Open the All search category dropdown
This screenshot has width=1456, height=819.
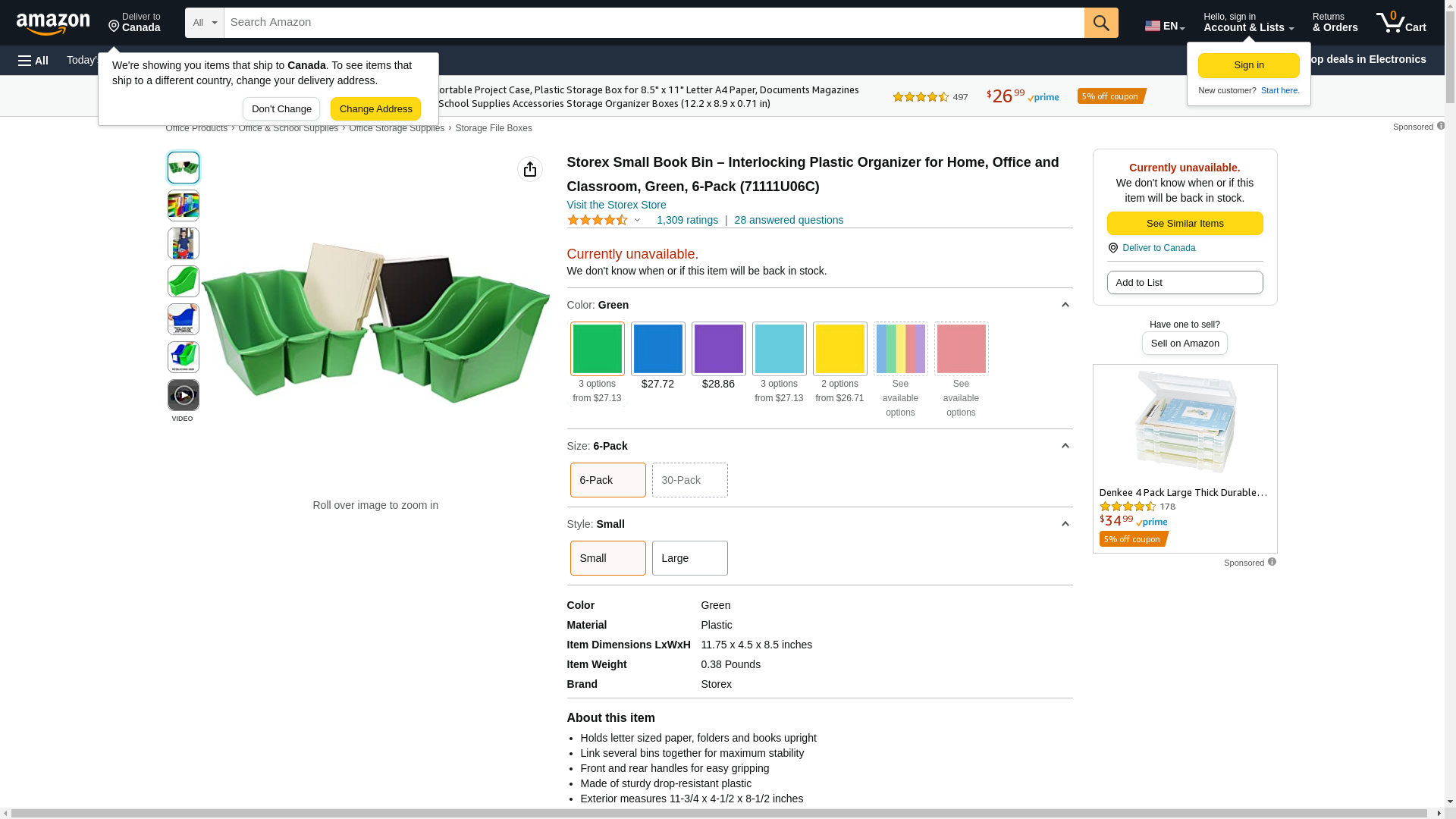(205, 23)
